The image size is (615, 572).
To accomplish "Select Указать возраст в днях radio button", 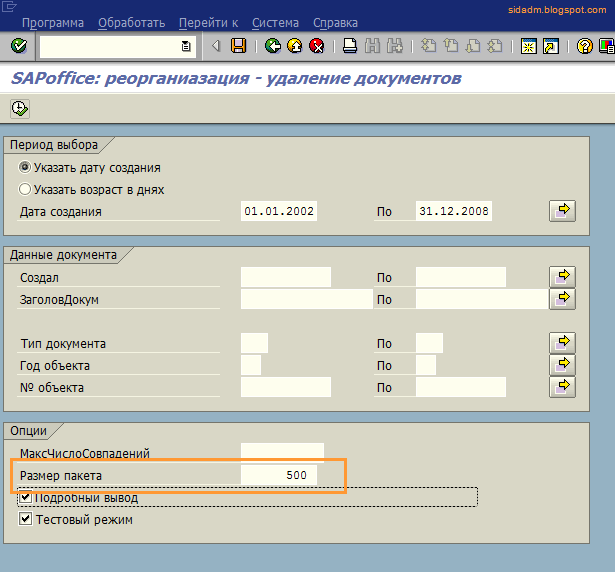I will [25, 189].
